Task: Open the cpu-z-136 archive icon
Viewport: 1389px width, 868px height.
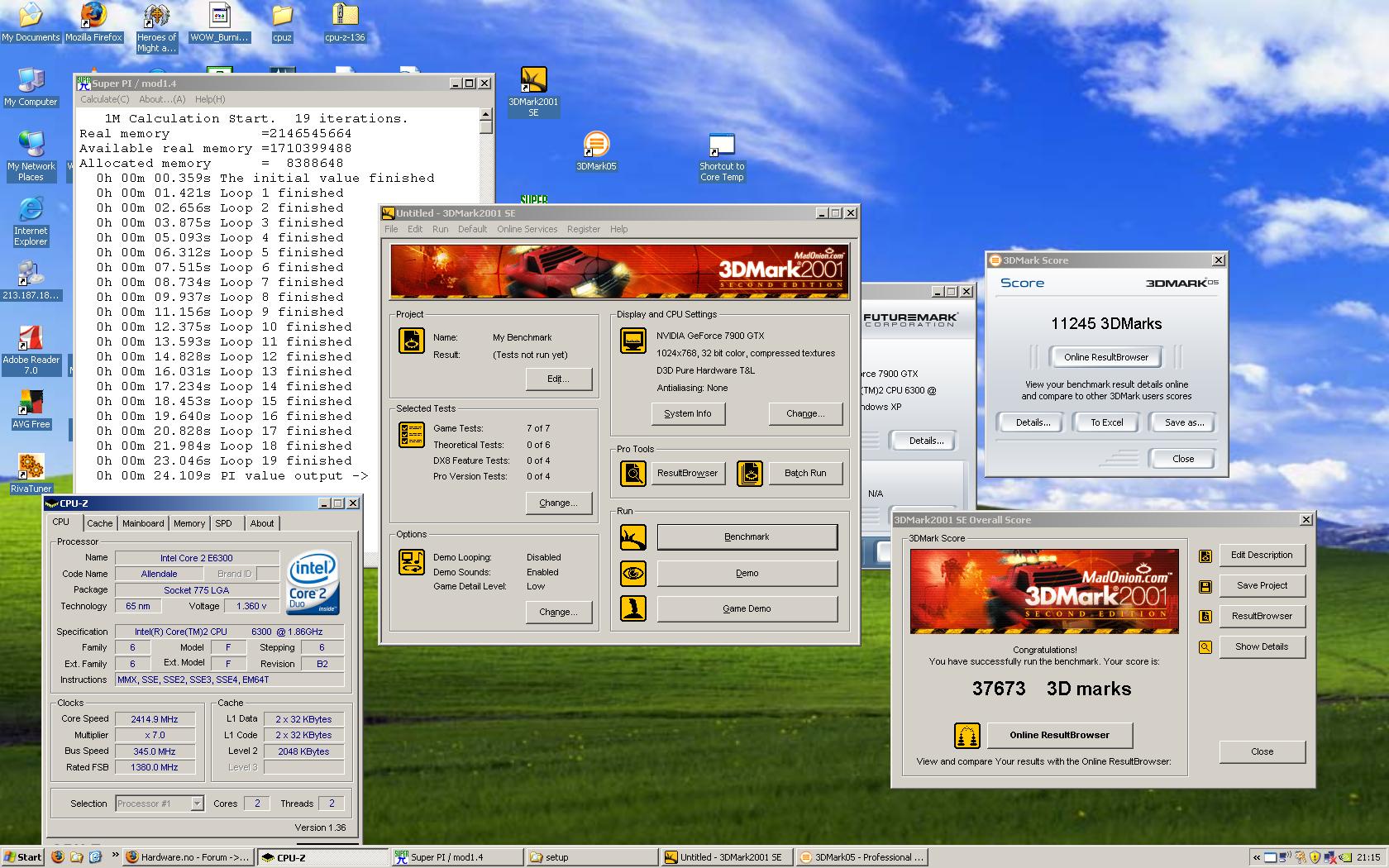Action: click(x=345, y=22)
